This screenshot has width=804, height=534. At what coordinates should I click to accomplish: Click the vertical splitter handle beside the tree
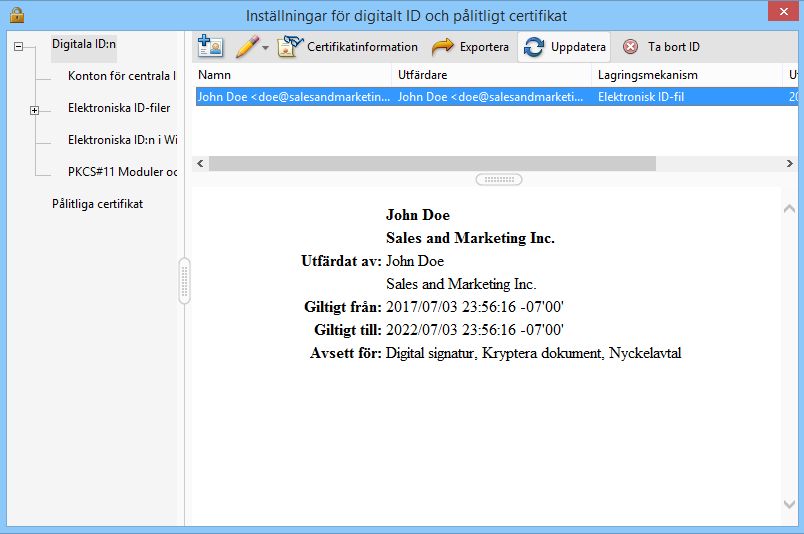(185, 281)
